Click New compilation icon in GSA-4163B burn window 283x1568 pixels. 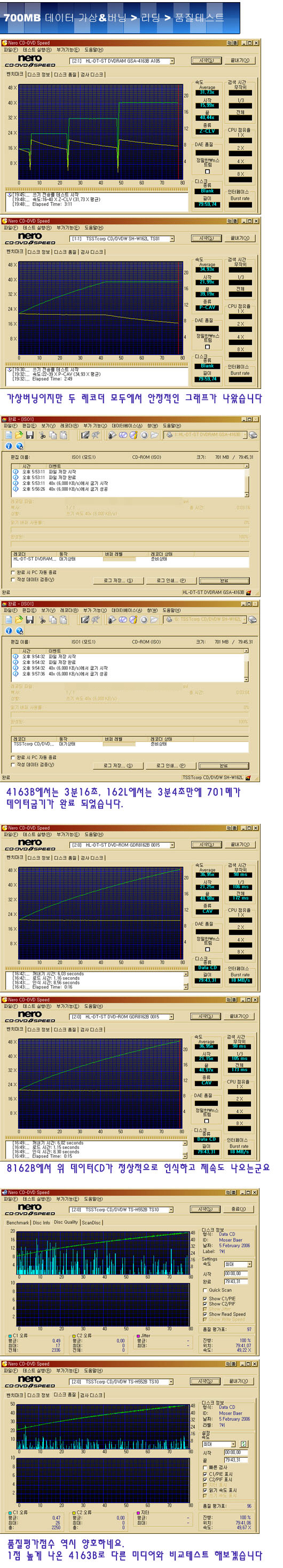pos(9,435)
